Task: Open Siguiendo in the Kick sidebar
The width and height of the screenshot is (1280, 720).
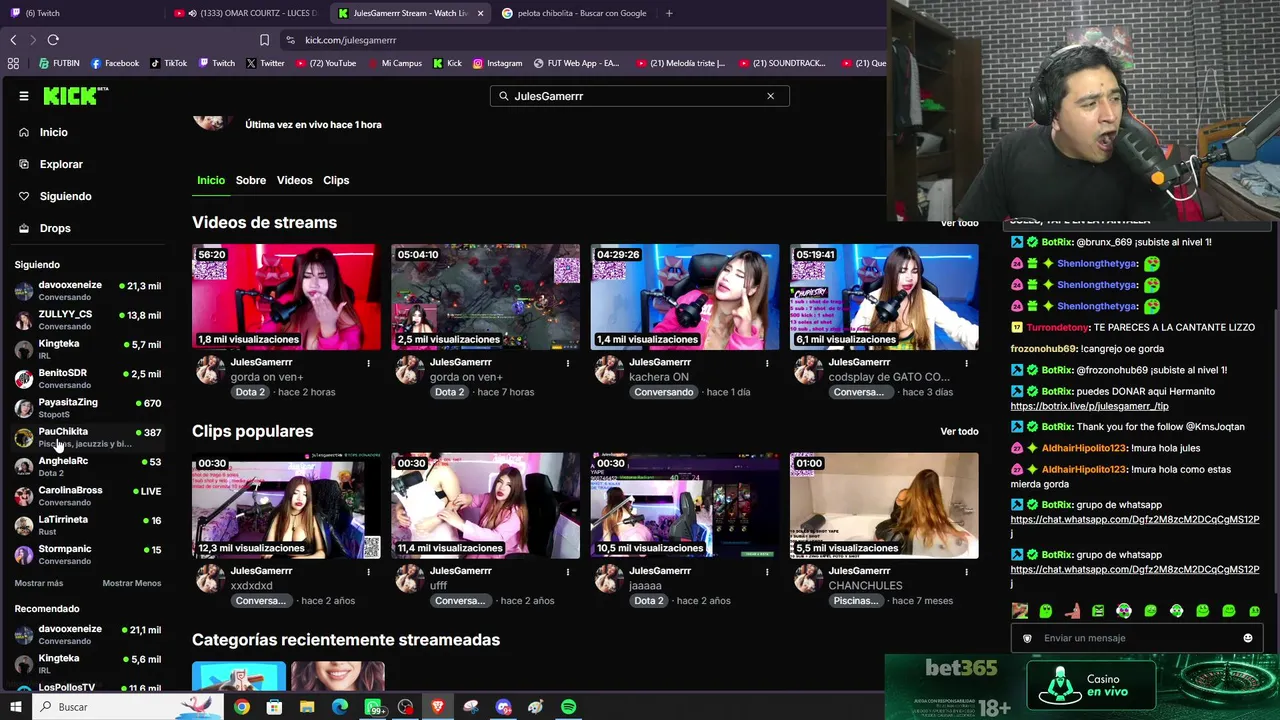Action: pos(64,196)
